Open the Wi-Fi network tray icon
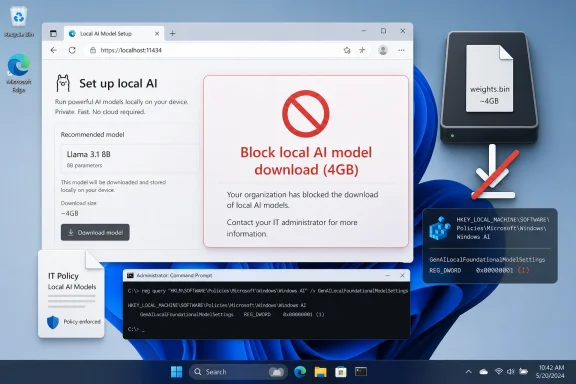 coord(498,372)
